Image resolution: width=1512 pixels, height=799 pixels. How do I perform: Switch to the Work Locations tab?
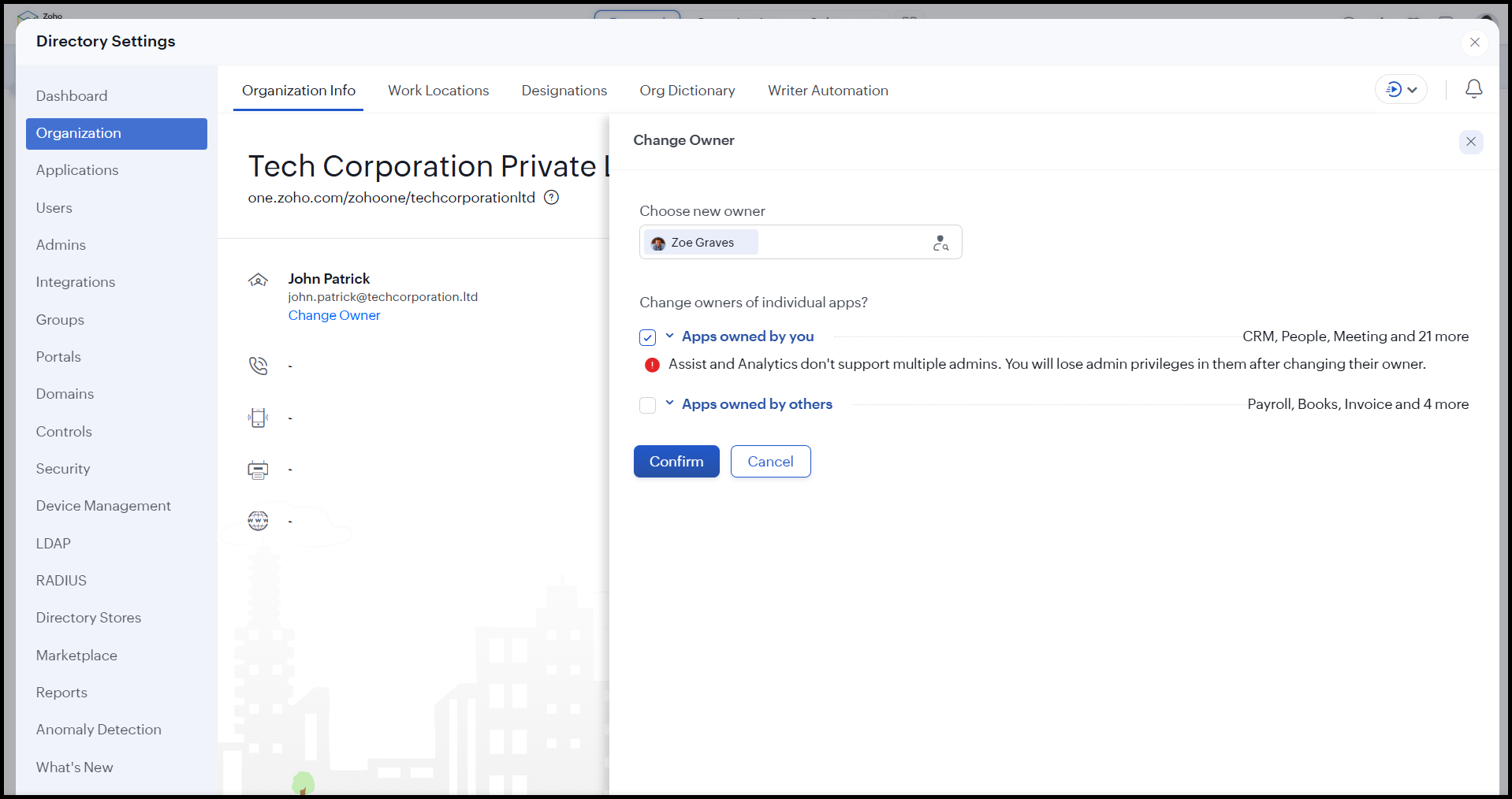coord(438,91)
